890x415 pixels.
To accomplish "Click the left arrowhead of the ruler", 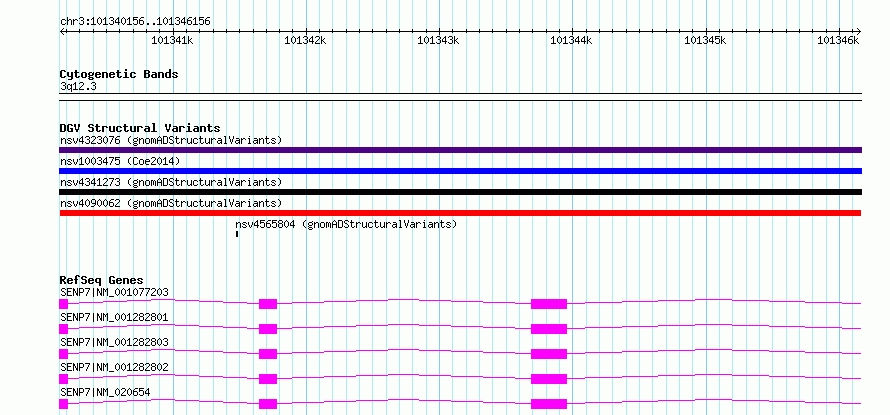I will 62,31.
